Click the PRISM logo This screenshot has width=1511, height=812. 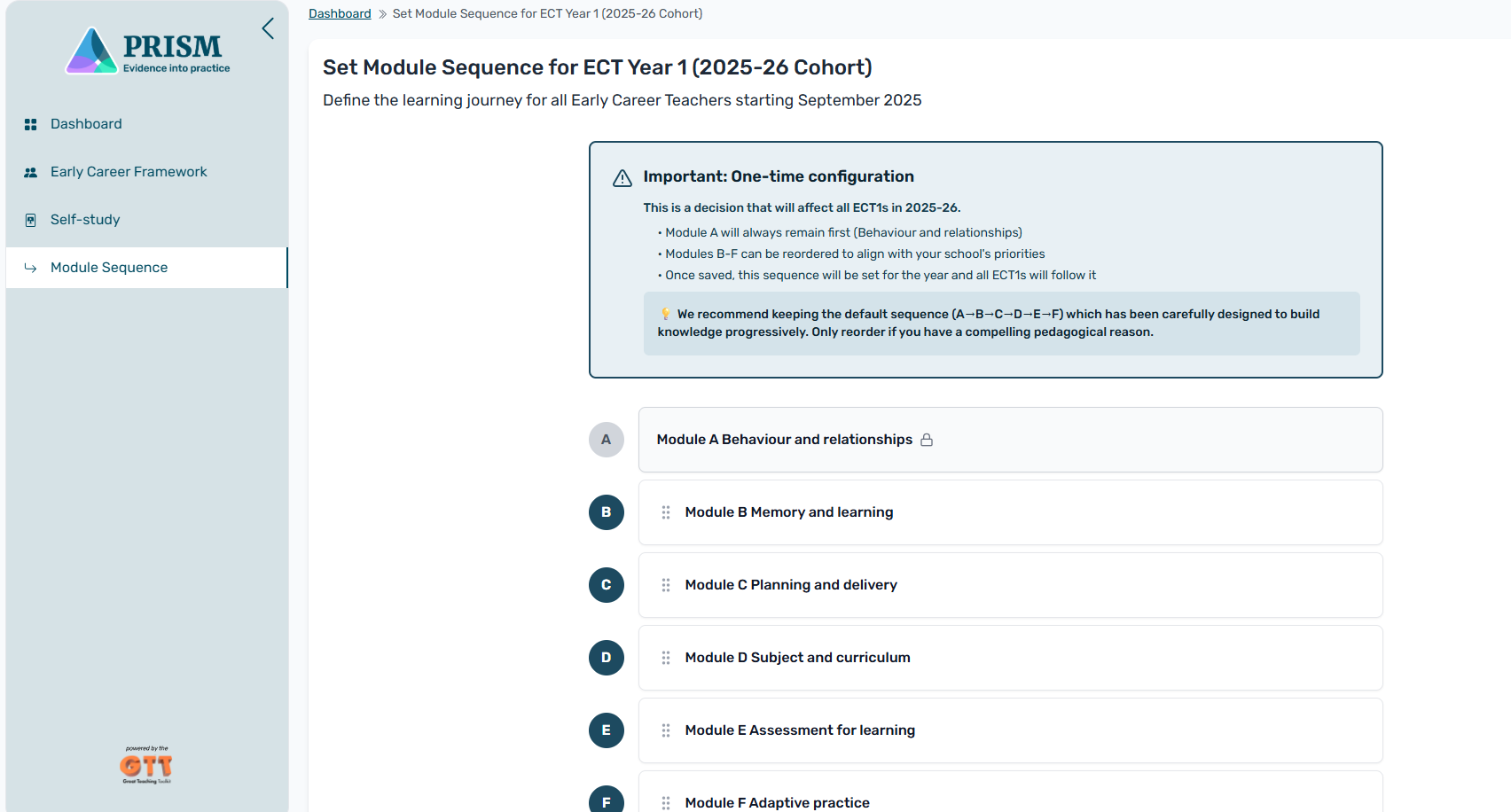point(148,51)
